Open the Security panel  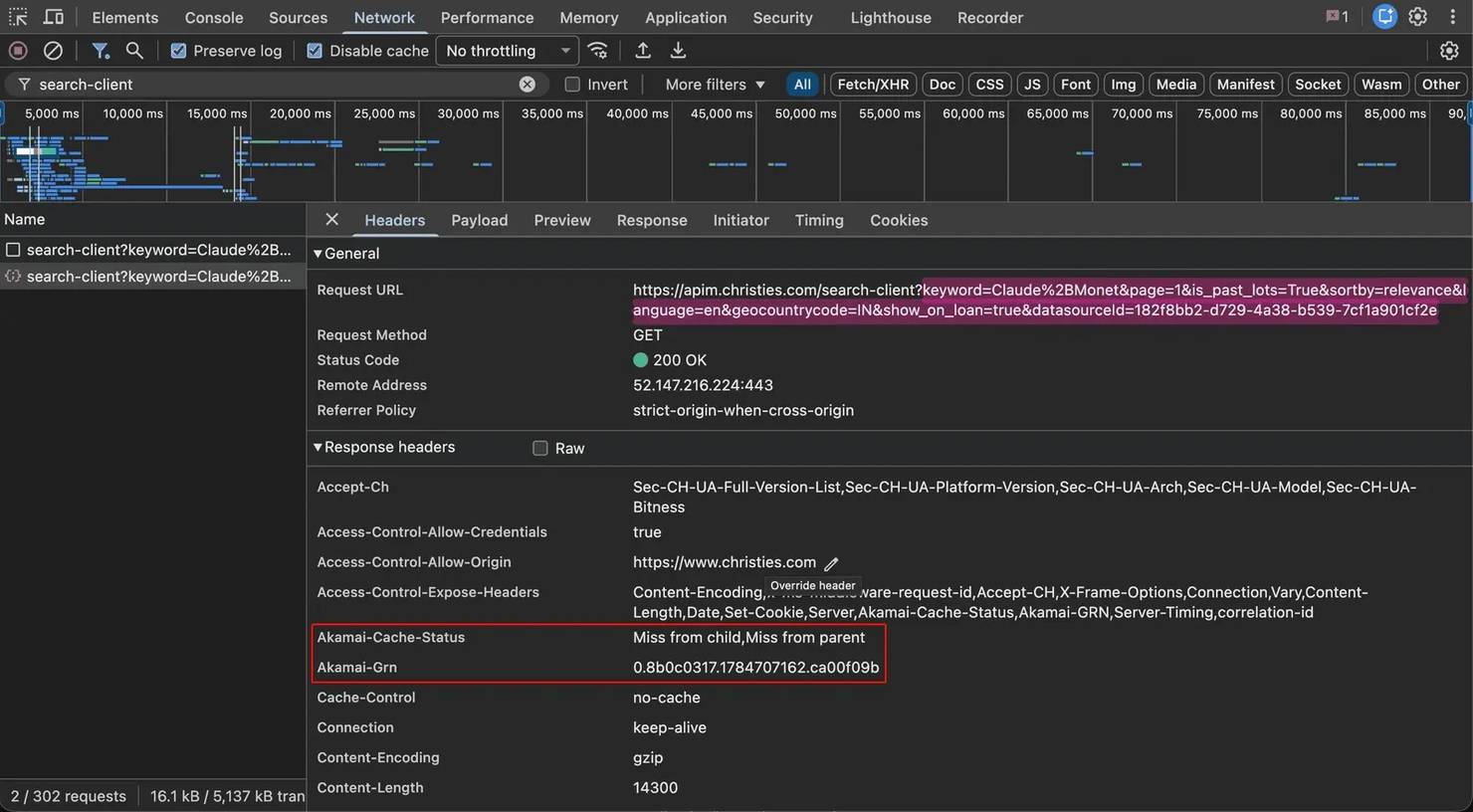(x=782, y=18)
